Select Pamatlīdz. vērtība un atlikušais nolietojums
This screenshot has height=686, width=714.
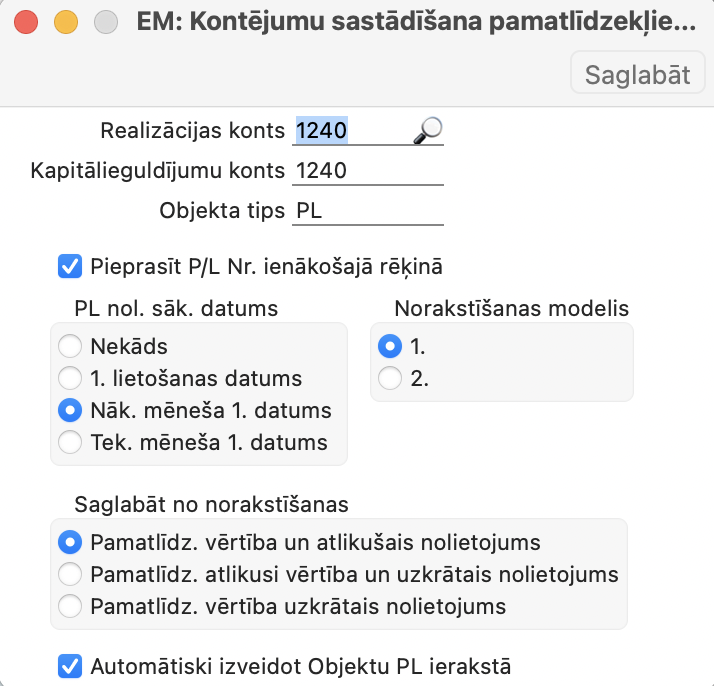point(70,543)
